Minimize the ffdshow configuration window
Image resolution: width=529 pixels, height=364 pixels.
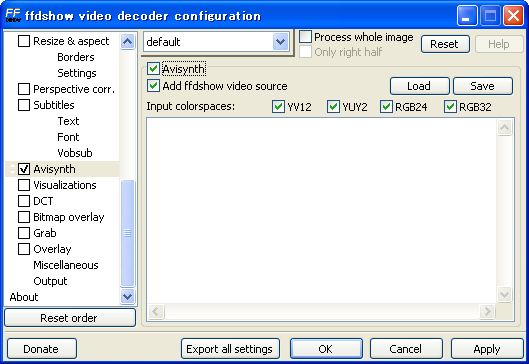point(467,16)
